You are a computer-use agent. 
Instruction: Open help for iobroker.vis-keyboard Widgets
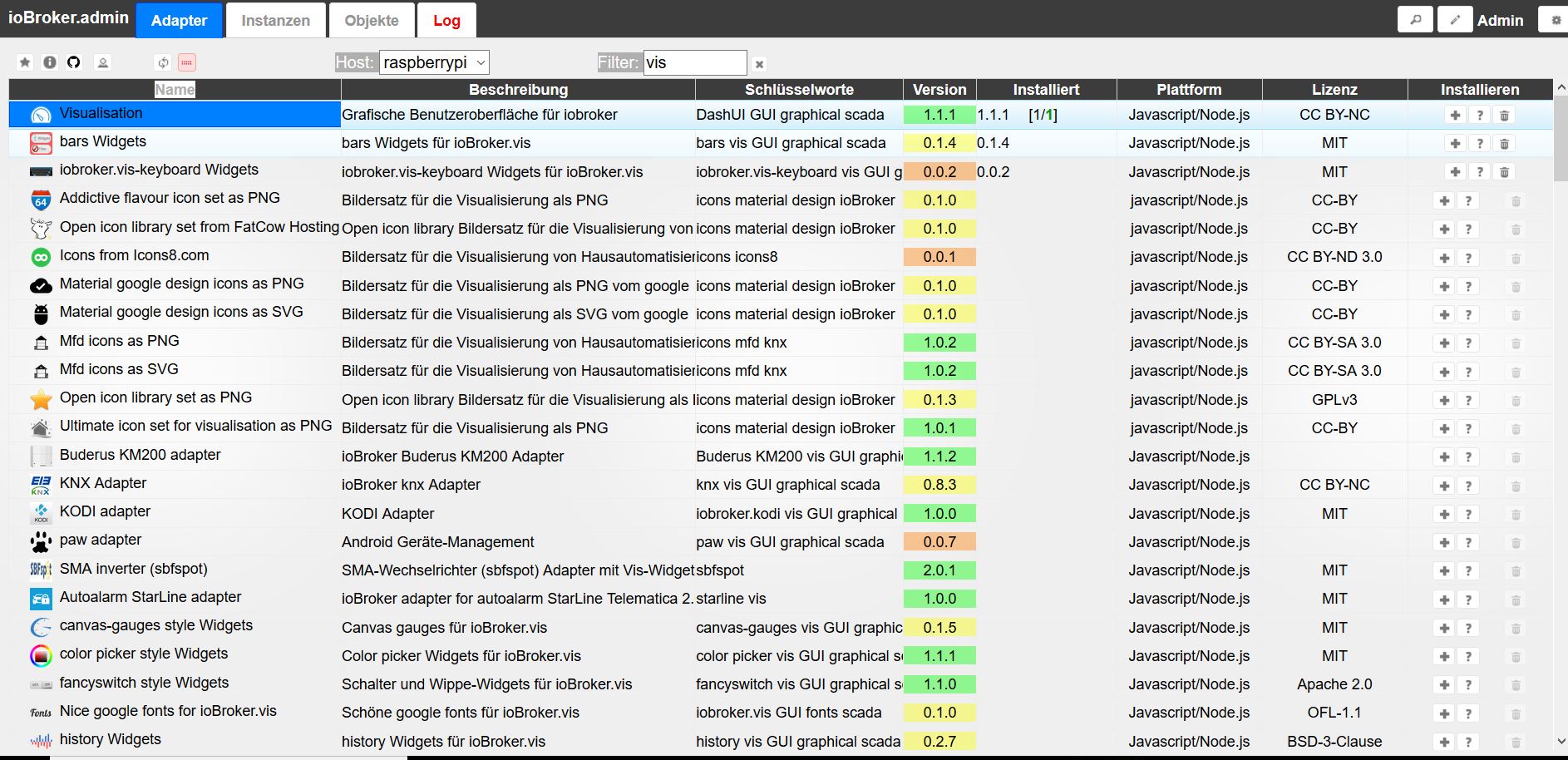click(x=1480, y=172)
